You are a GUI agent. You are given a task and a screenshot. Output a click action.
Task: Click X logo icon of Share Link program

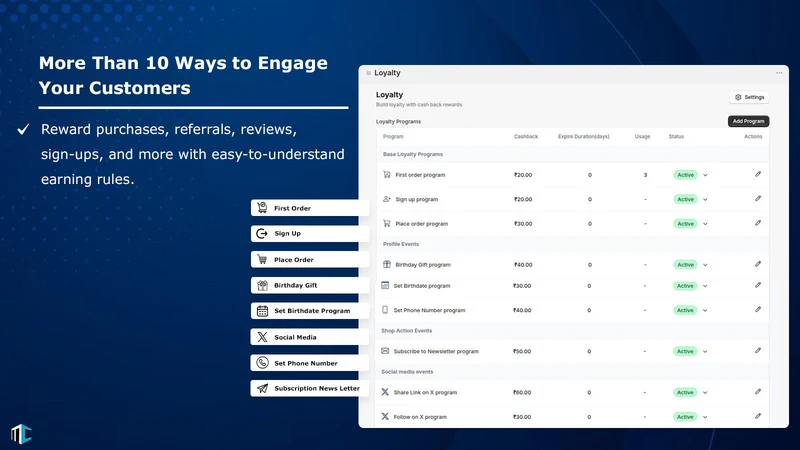385,392
